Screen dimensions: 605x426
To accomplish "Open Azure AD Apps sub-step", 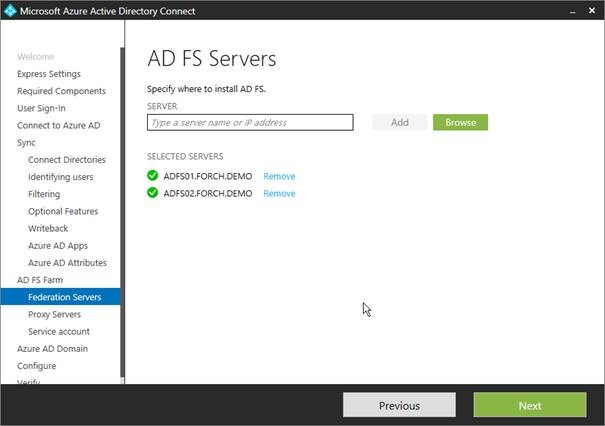I will pos(58,245).
